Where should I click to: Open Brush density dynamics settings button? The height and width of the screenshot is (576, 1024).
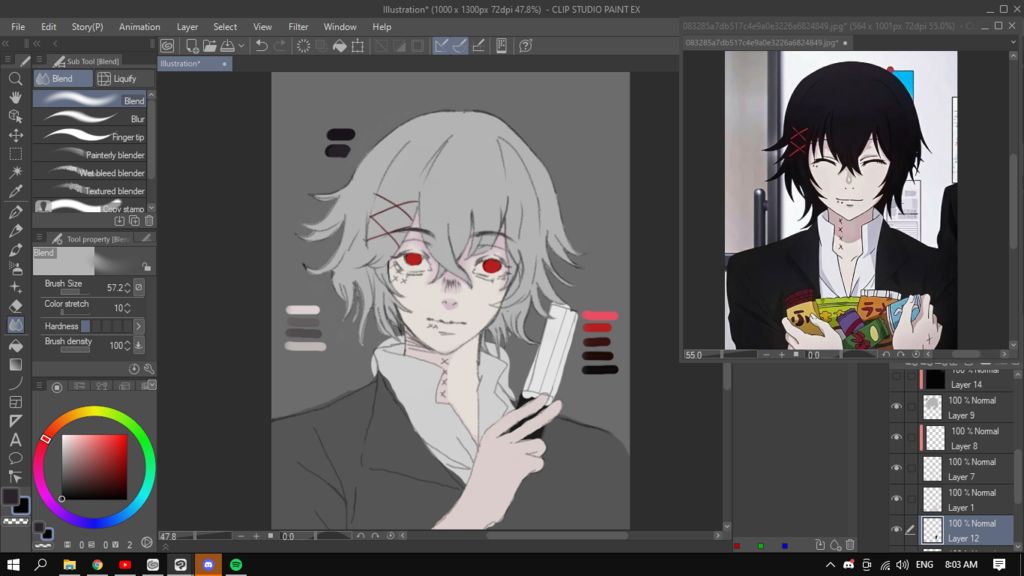138,344
